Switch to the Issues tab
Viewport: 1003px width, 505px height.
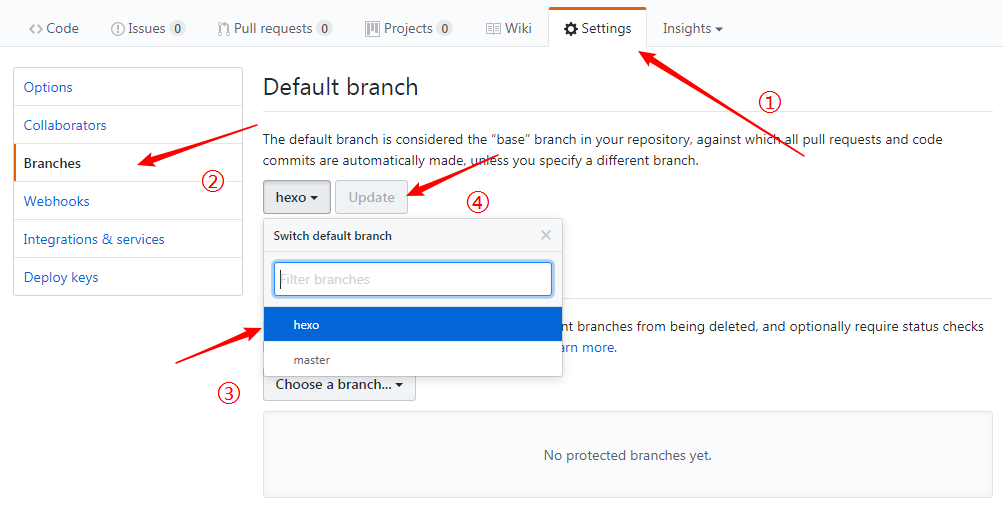(146, 29)
